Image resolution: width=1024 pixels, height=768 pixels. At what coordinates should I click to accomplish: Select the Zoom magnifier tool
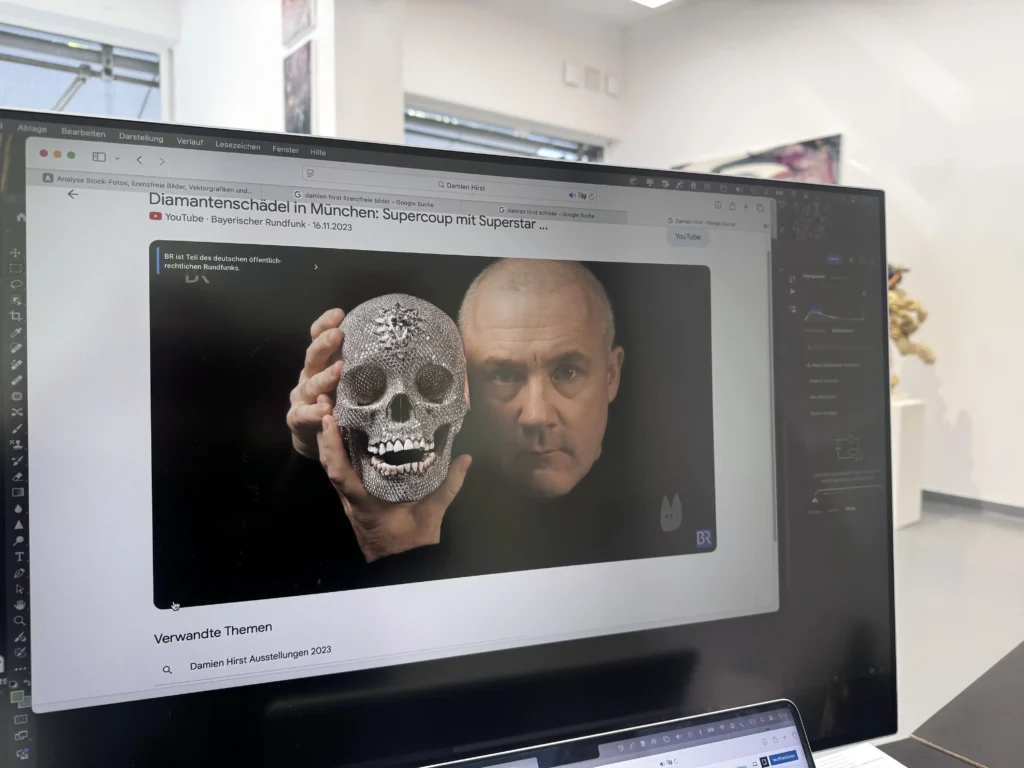[20, 620]
